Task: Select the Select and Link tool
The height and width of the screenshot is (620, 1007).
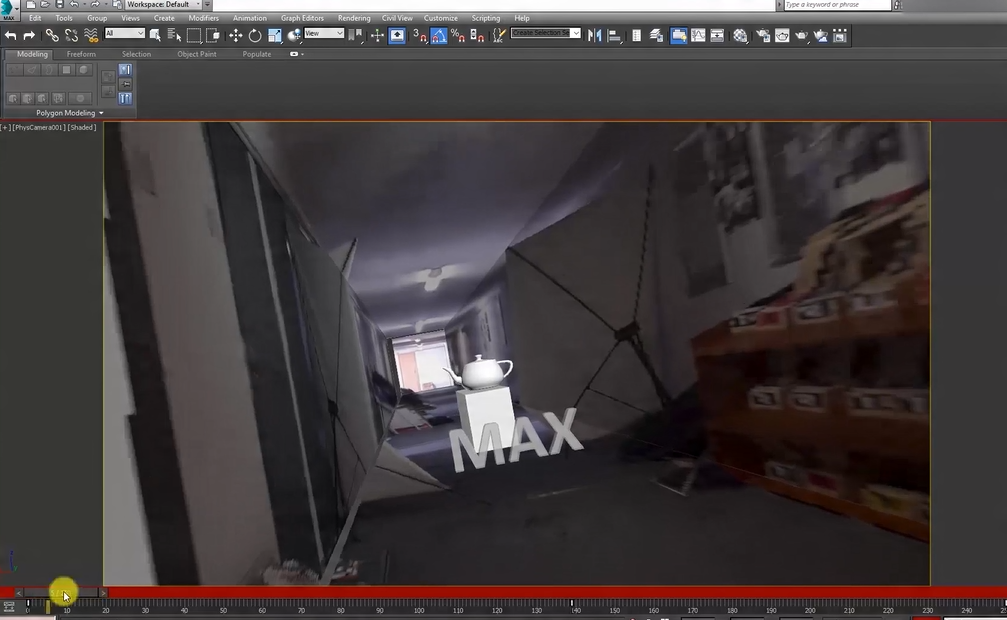Action: coord(52,35)
